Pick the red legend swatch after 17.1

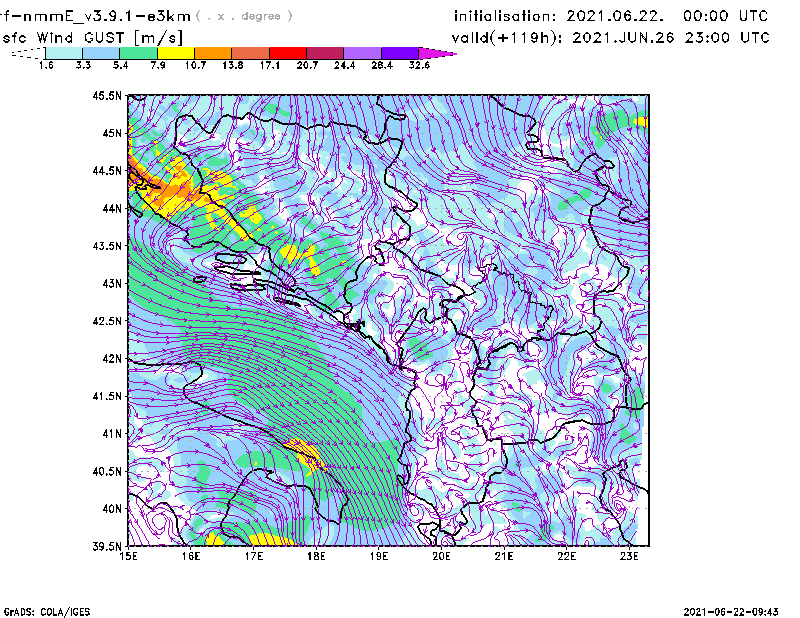288,53
